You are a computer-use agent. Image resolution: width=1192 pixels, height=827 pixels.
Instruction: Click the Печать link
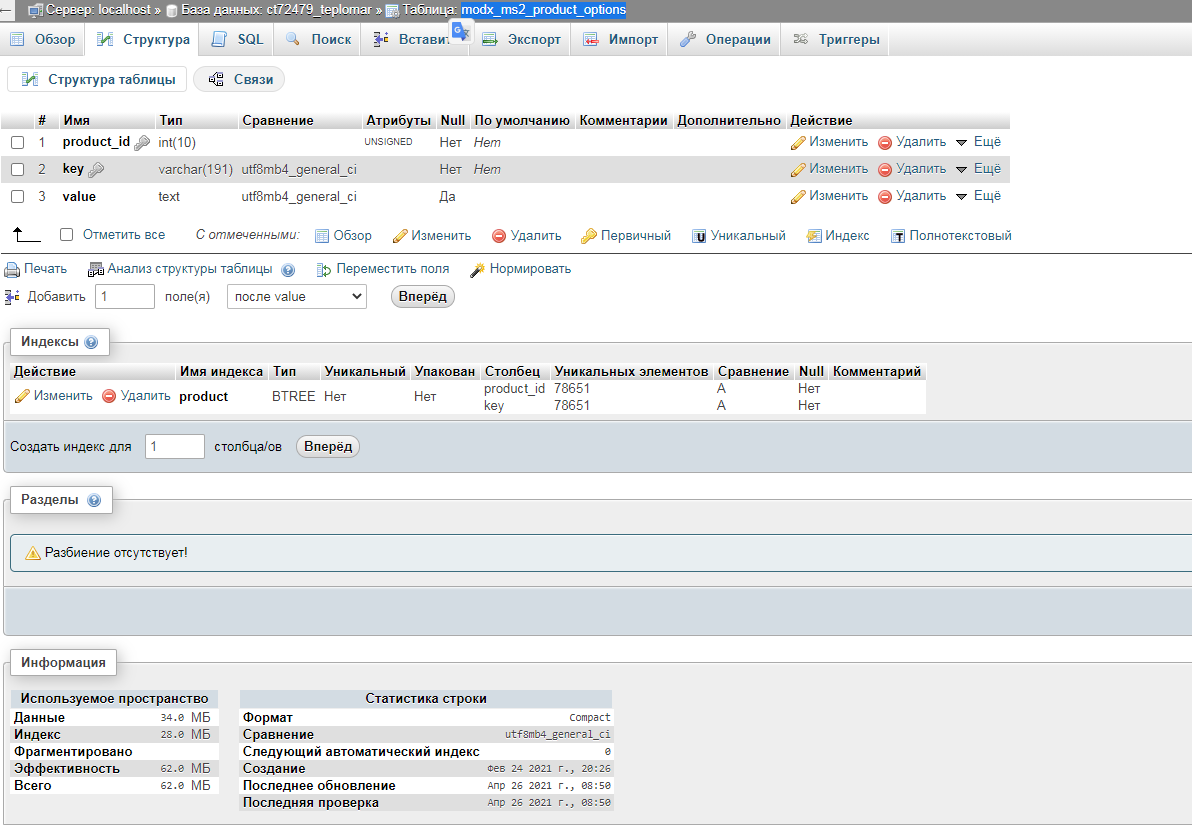click(36, 269)
